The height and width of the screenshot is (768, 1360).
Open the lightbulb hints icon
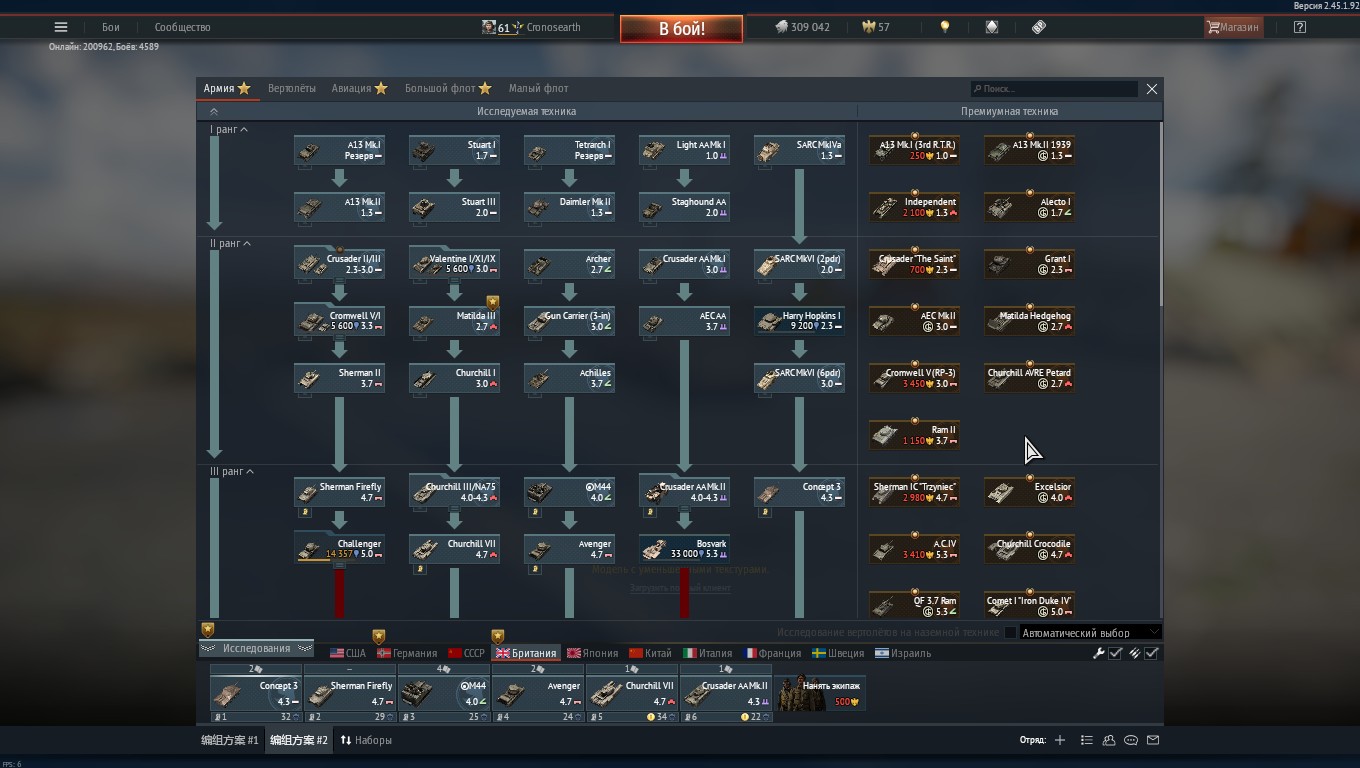[x=944, y=27]
